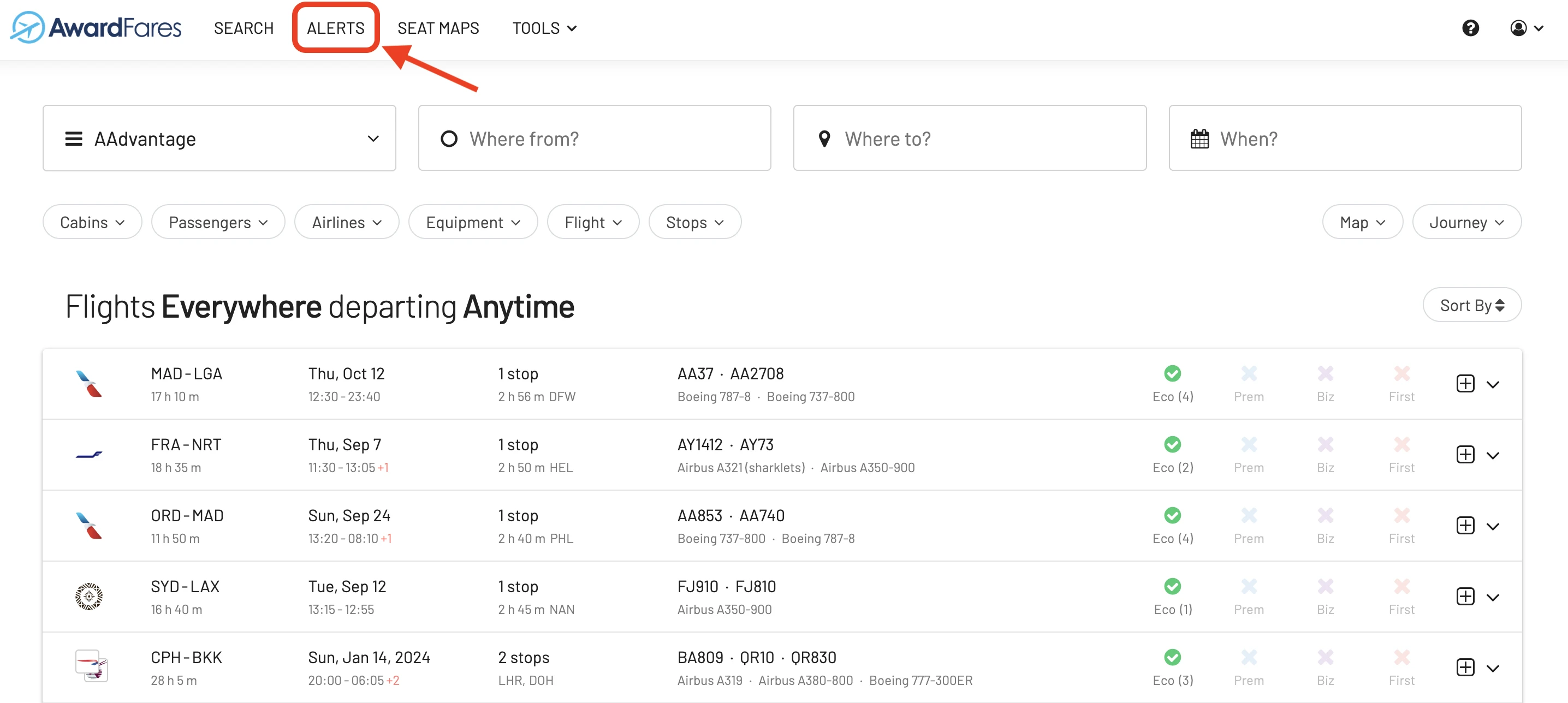Click the Where from? input field

click(x=594, y=138)
